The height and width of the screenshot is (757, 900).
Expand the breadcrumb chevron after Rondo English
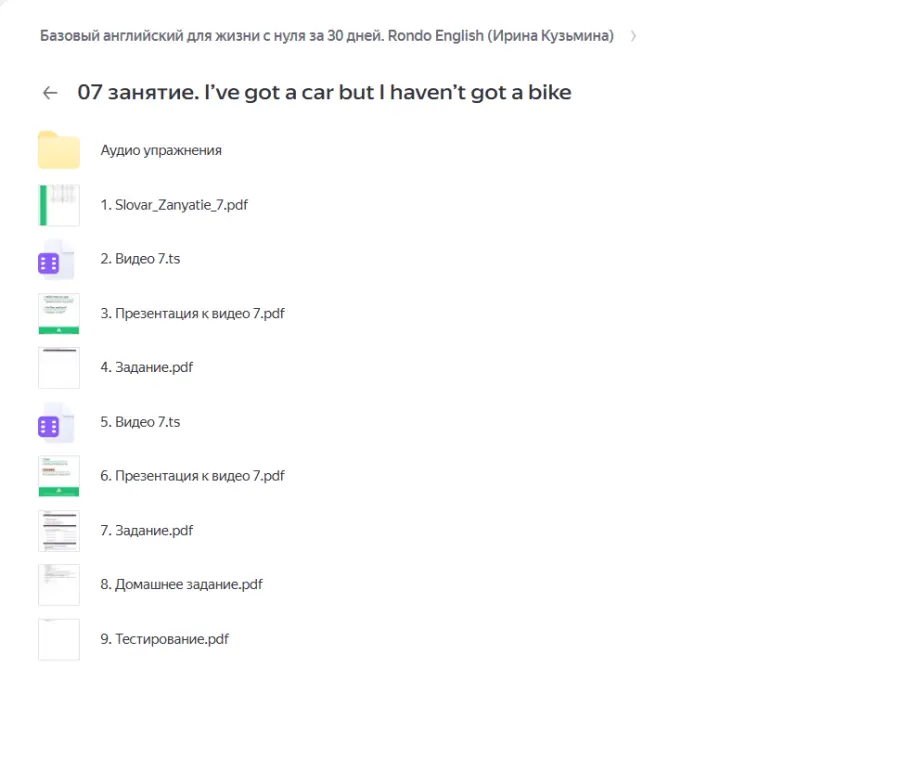[x=633, y=36]
